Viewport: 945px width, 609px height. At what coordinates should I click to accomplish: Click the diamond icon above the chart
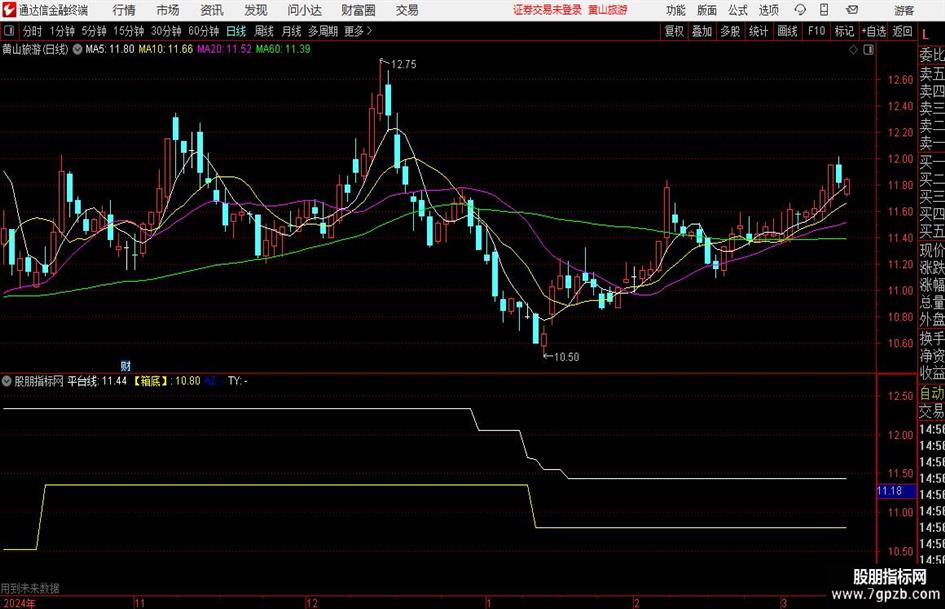(853, 50)
